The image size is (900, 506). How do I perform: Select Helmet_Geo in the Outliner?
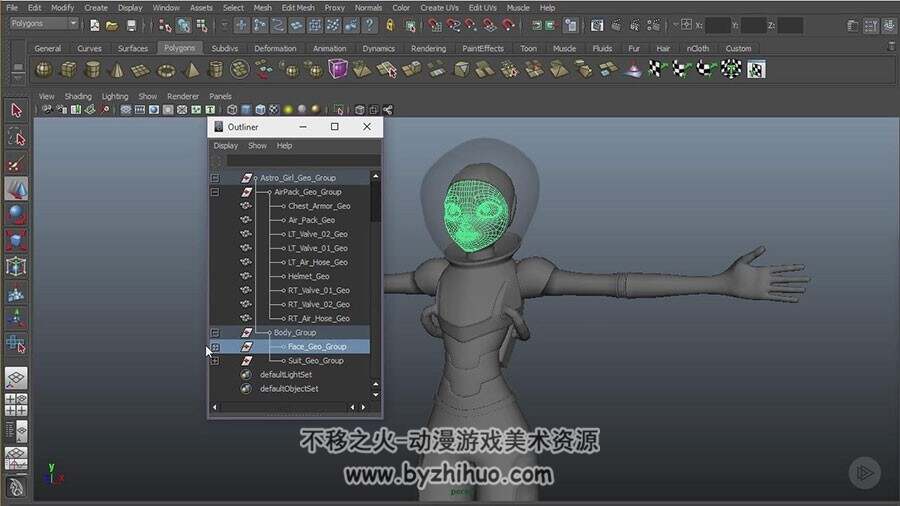[x=309, y=277]
